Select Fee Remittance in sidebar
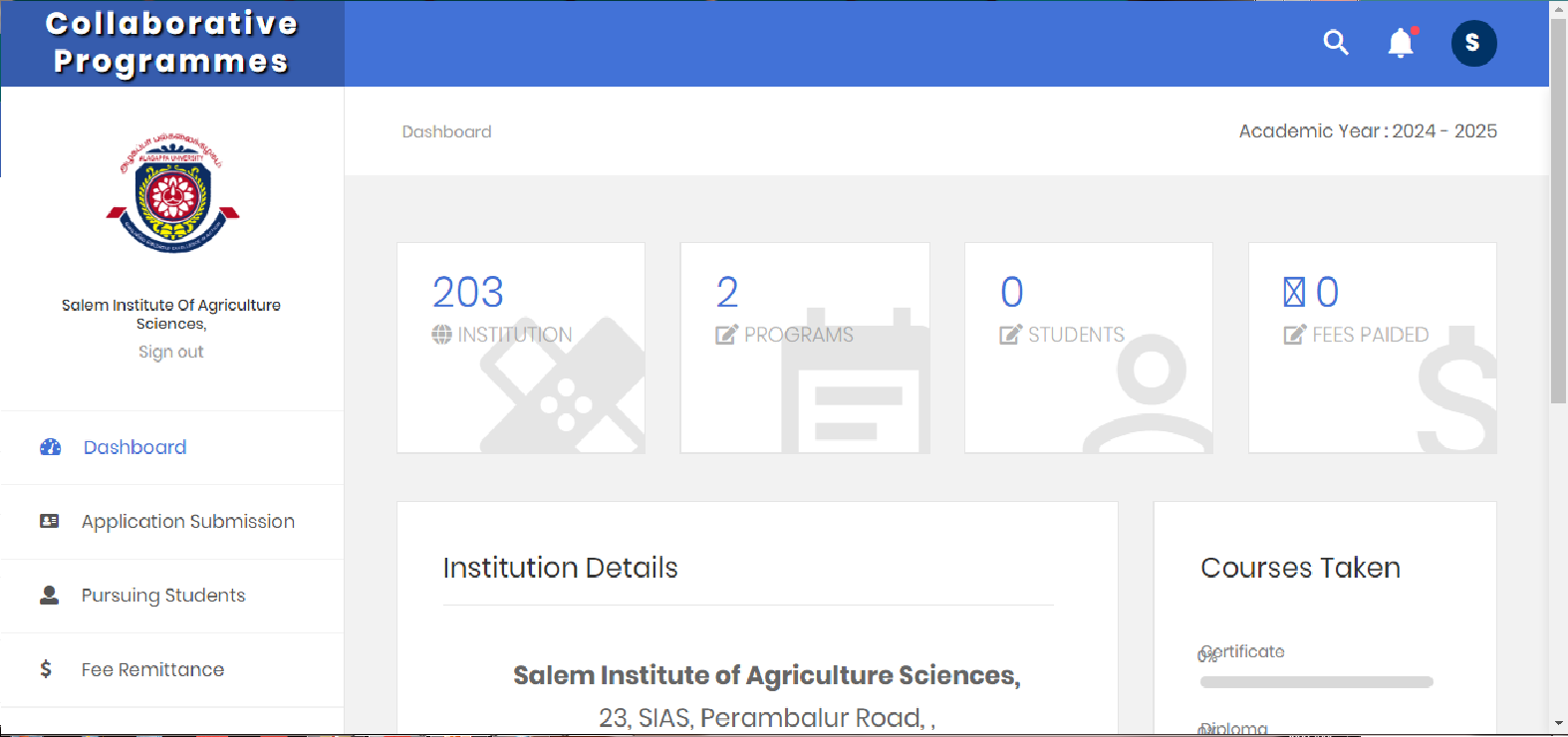Image resolution: width=1568 pixels, height=737 pixels. [x=152, y=669]
